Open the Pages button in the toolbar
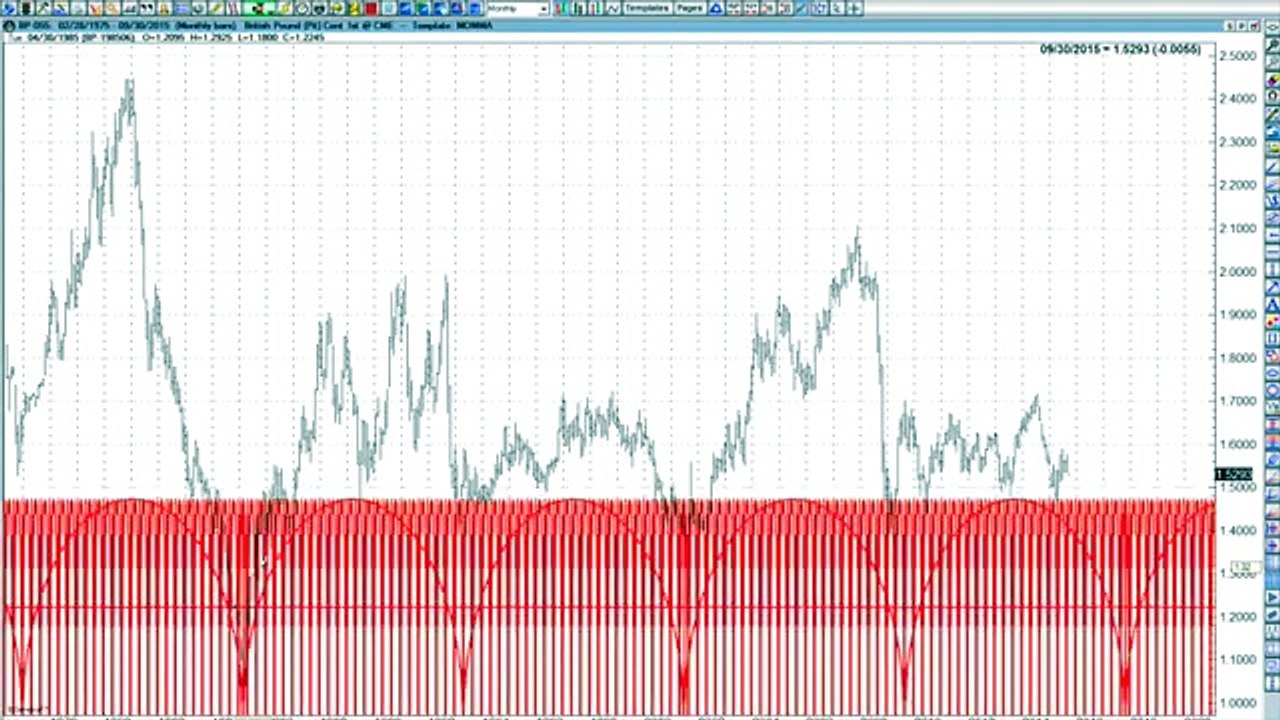Screen dimensions: 1280x720 pos(690,8)
